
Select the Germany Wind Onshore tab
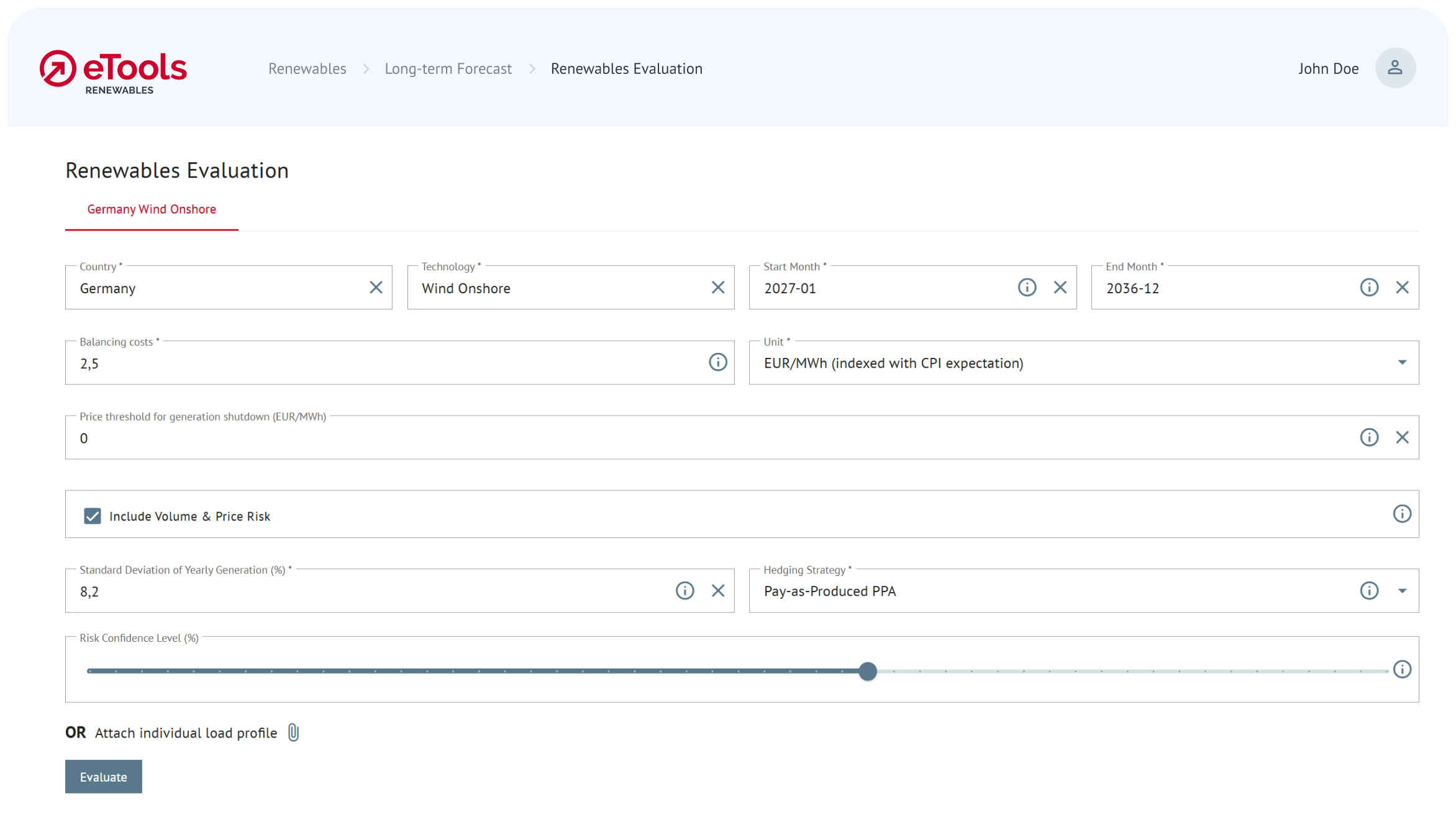click(151, 209)
